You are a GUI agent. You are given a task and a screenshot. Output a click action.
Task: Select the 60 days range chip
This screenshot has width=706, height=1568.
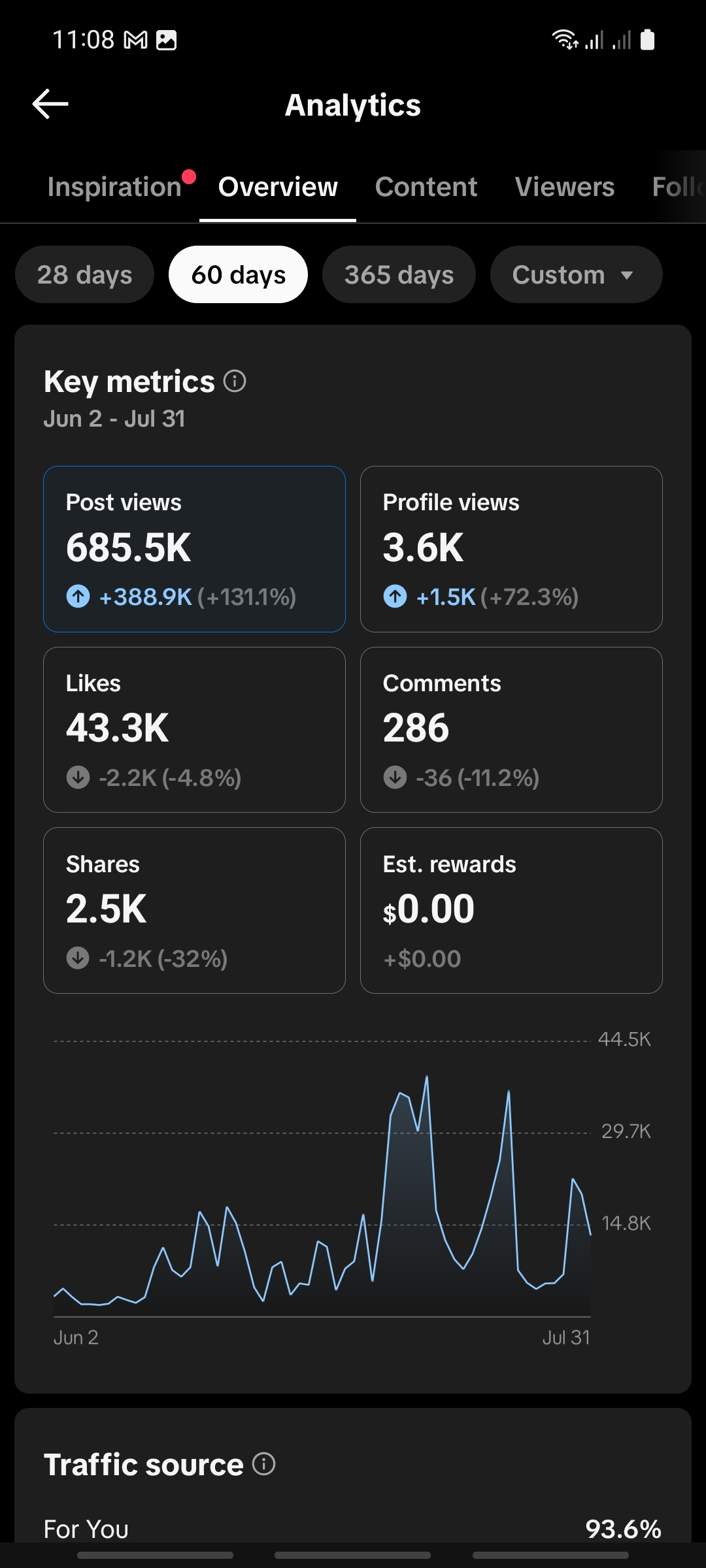[x=238, y=274]
